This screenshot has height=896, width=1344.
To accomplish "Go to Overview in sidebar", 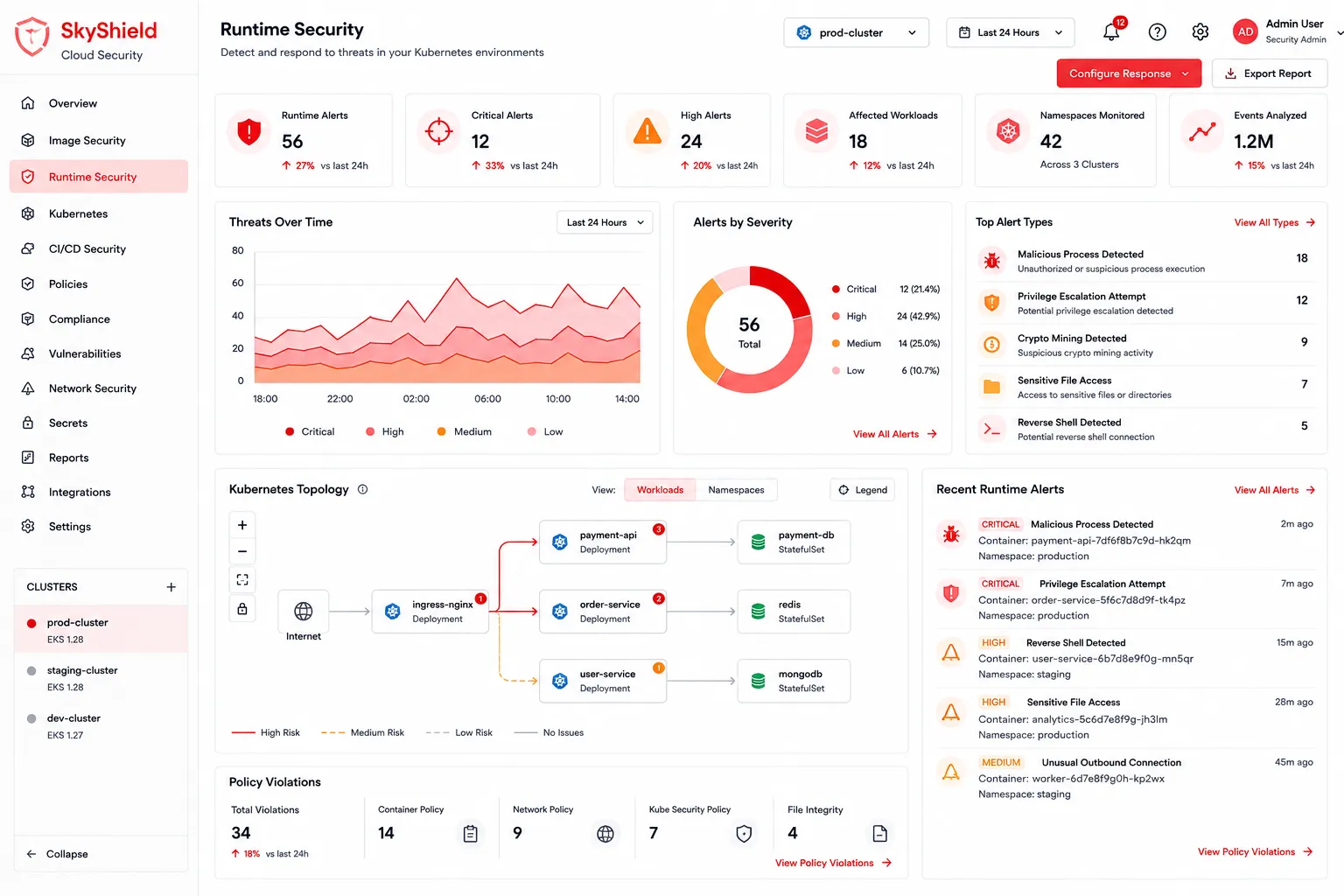I will point(99,103).
